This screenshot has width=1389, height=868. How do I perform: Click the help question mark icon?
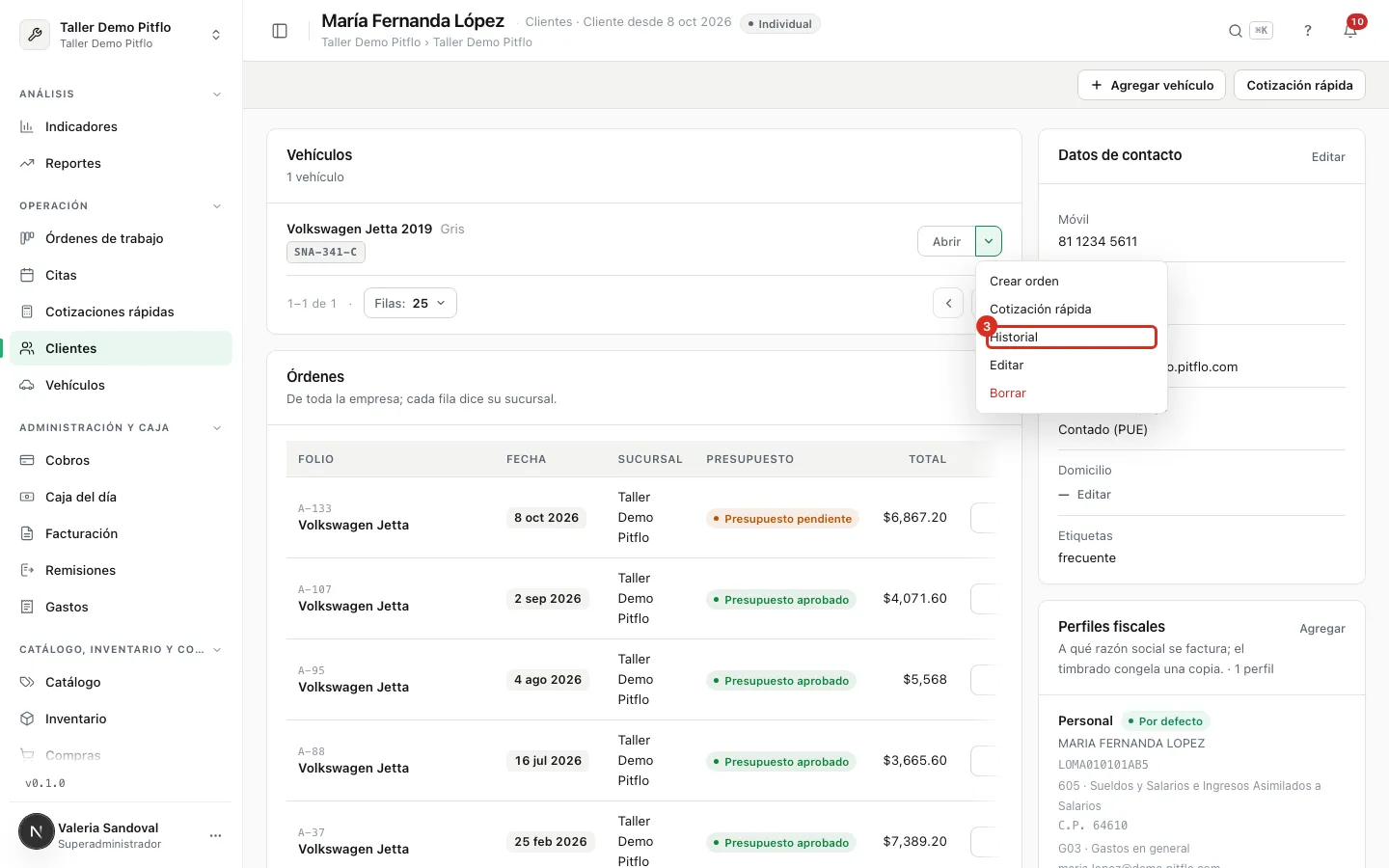coord(1308,31)
